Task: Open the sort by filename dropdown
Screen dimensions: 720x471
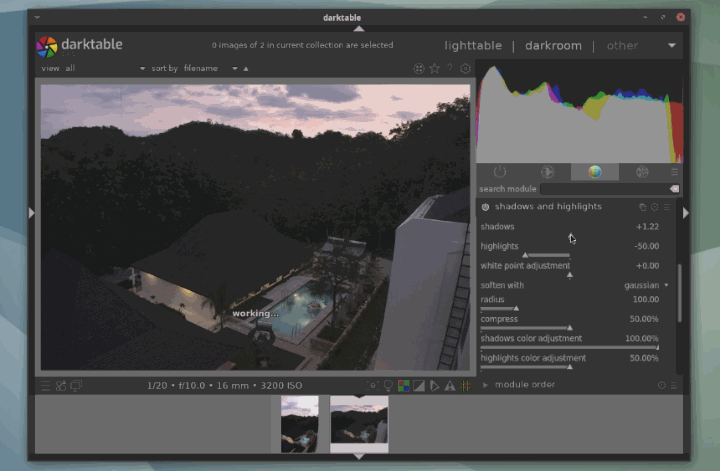Action: point(210,68)
